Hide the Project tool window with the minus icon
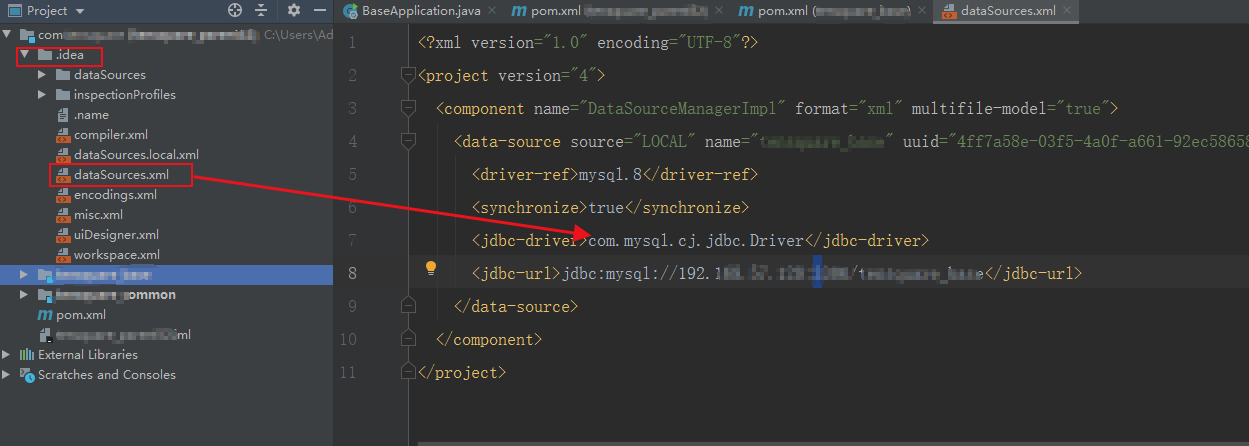This screenshot has height=446, width=1249. click(318, 11)
